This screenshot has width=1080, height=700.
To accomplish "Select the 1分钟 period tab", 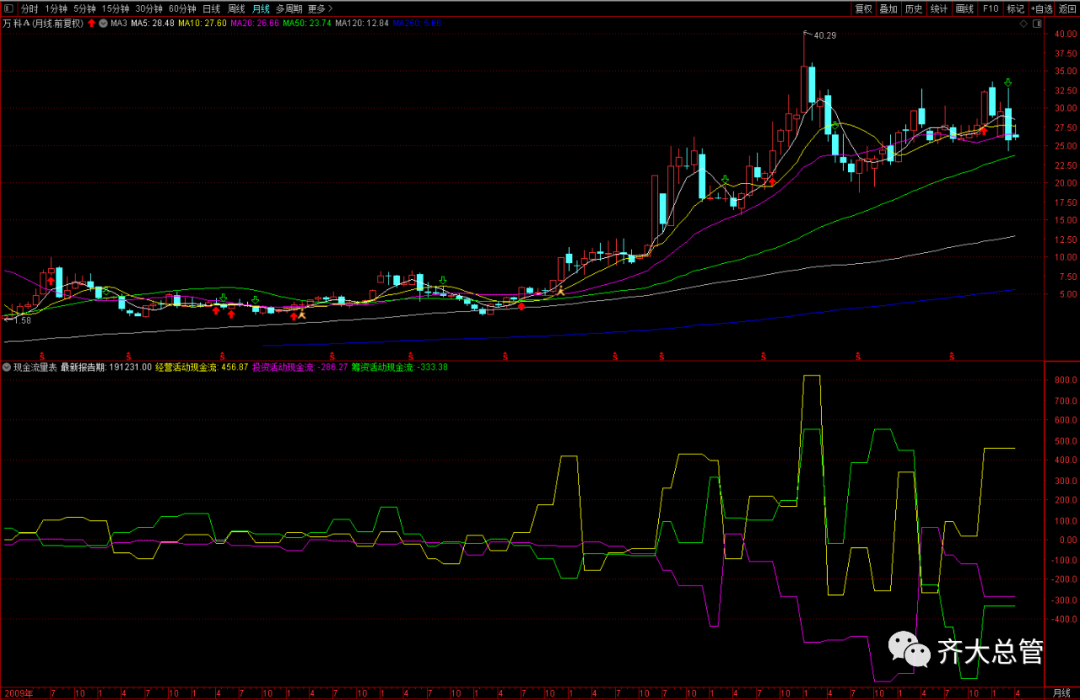I will pos(56,8).
